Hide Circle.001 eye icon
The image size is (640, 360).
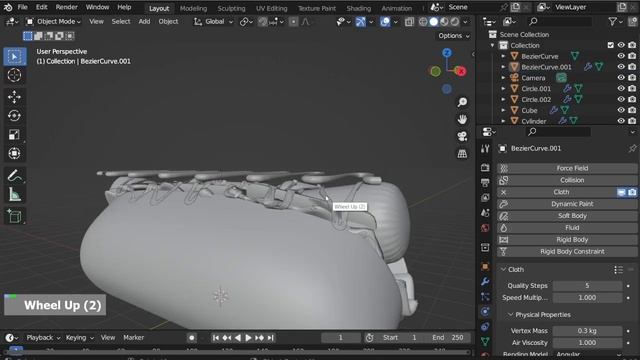pos(621,88)
